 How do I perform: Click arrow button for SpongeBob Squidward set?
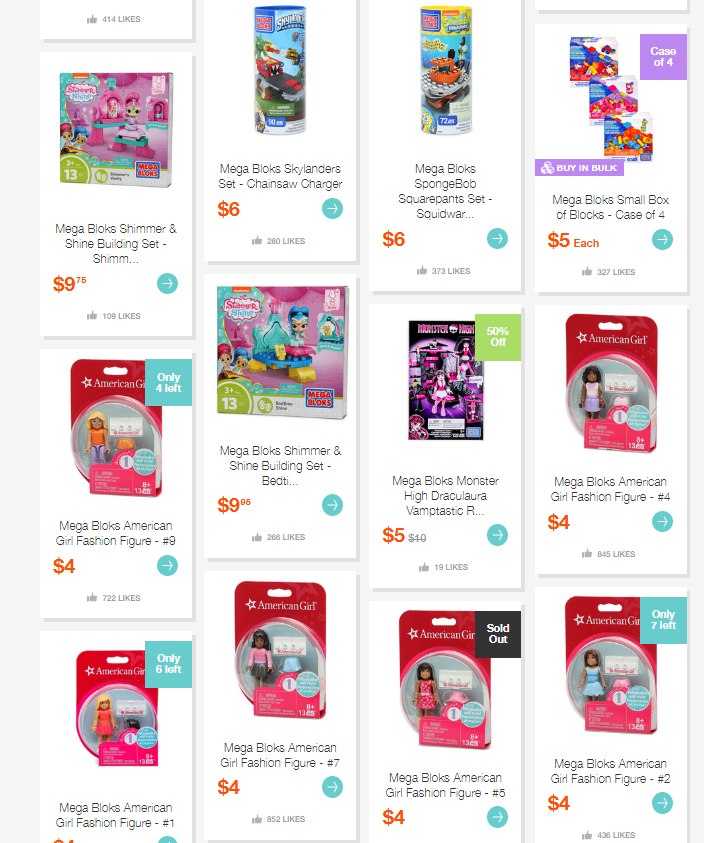click(x=497, y=238)
